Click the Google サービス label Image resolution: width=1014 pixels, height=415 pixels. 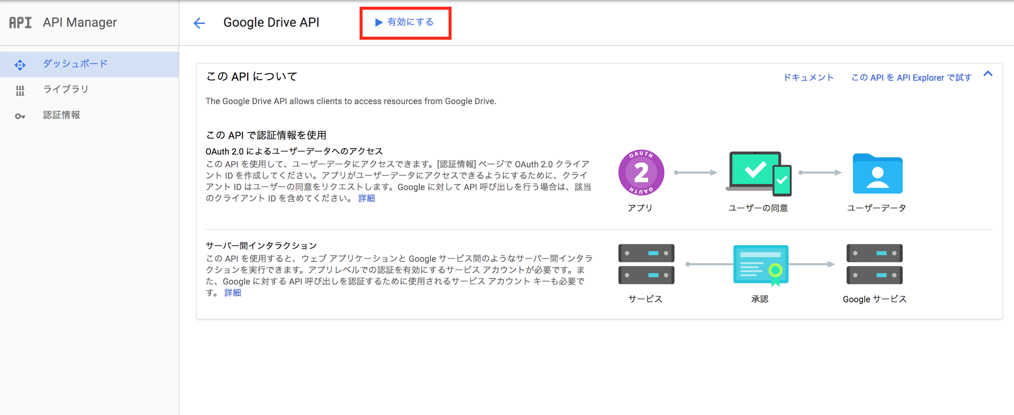pos(875,299)
